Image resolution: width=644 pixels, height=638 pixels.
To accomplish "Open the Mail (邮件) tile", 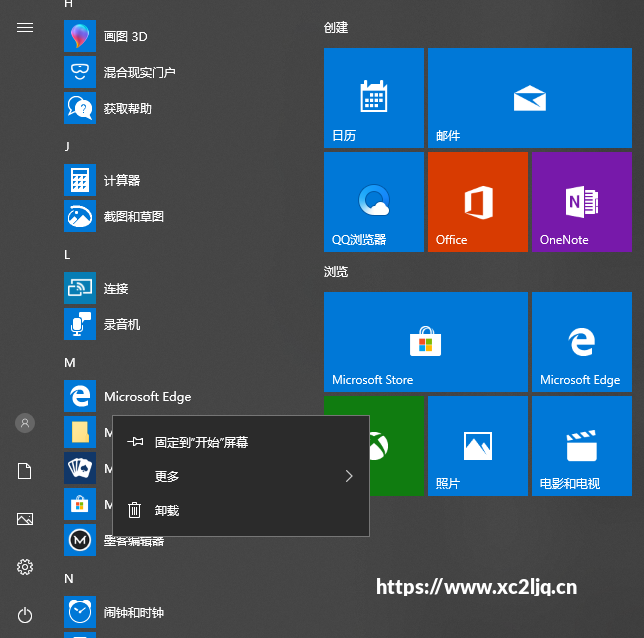I will (530, 98).
